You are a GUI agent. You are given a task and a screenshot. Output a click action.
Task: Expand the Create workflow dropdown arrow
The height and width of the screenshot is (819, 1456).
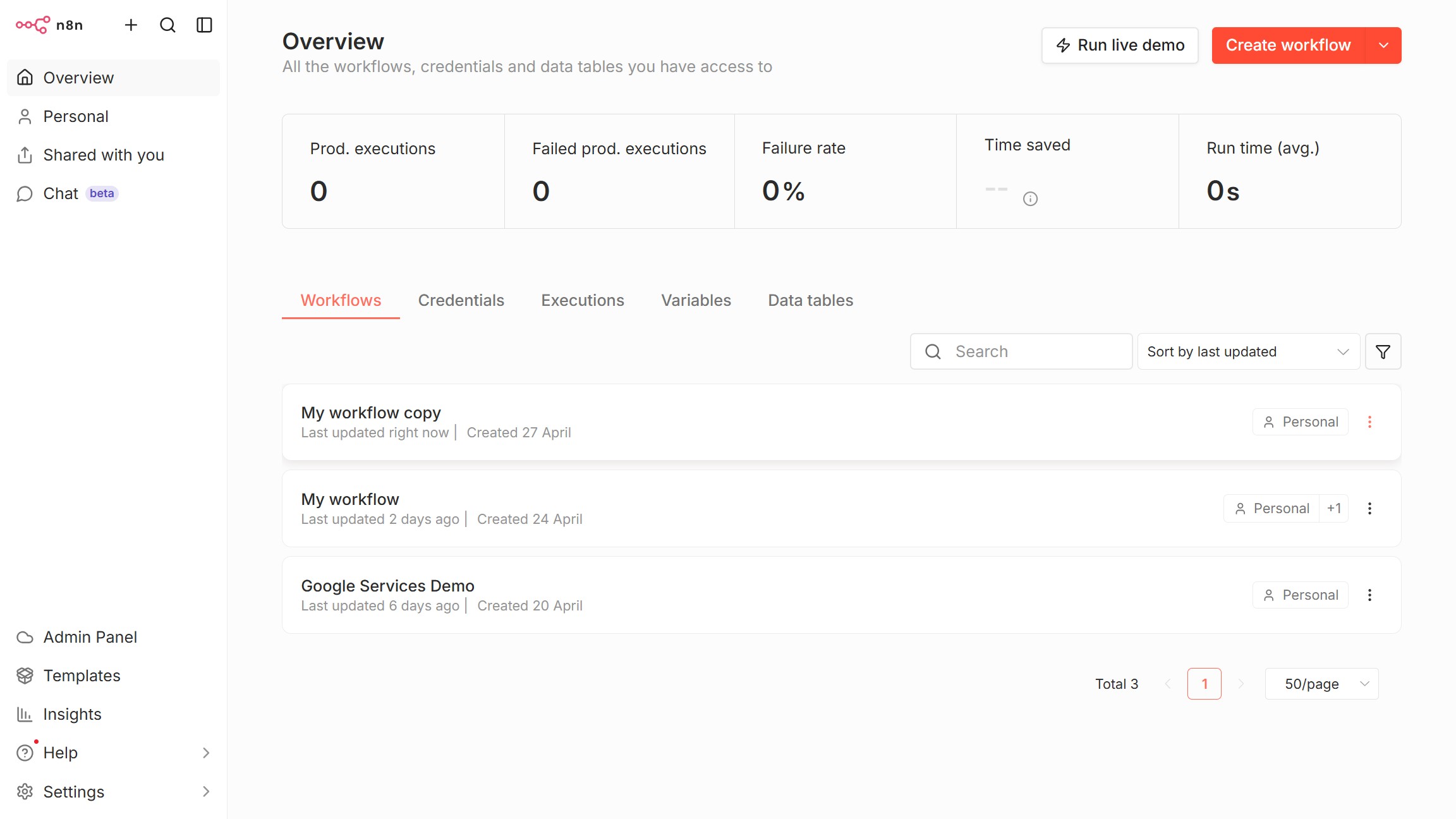1383,45
